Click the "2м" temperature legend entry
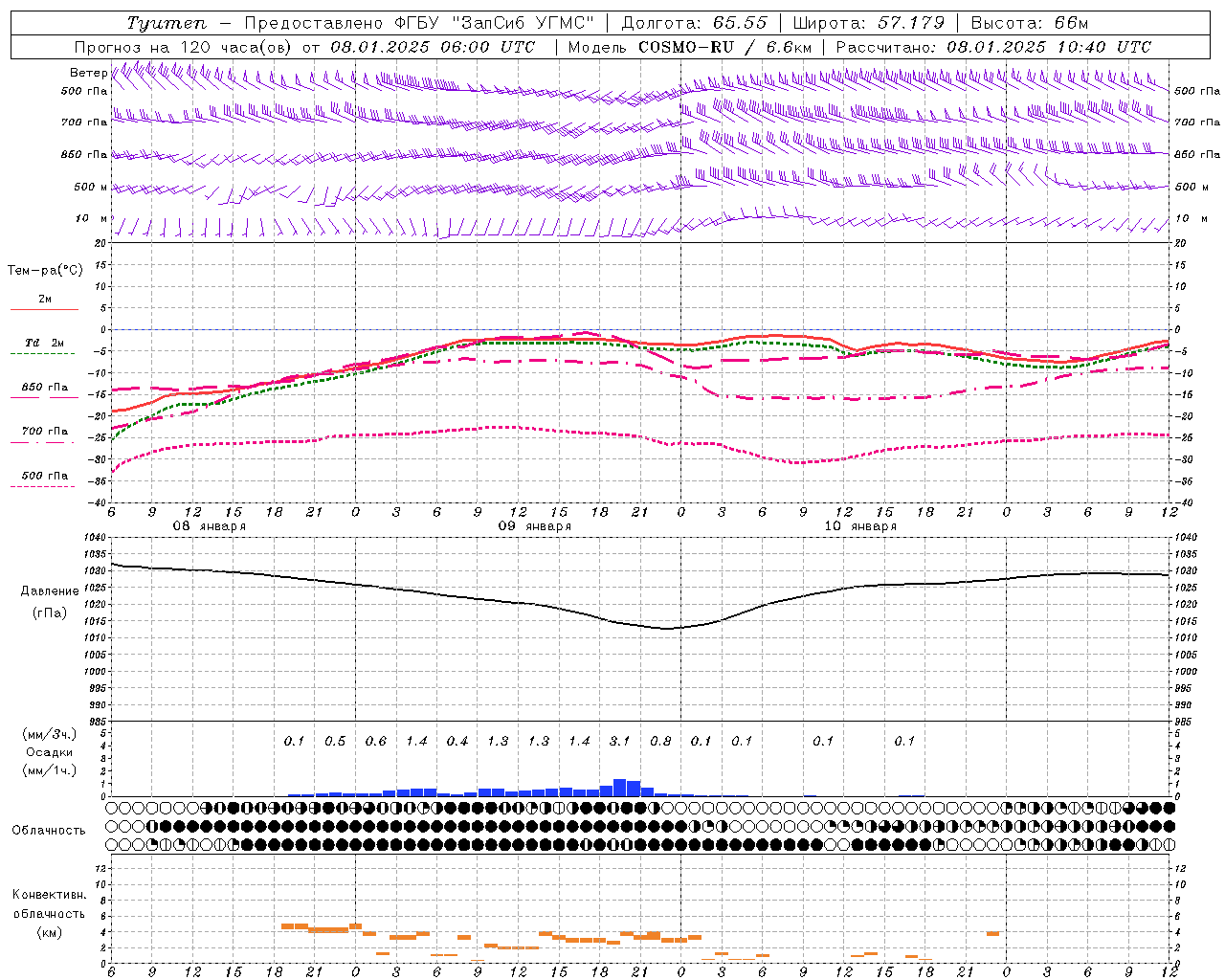This screenshot has height=980, width=1225. pyautogui.click(x=45, y=300)
